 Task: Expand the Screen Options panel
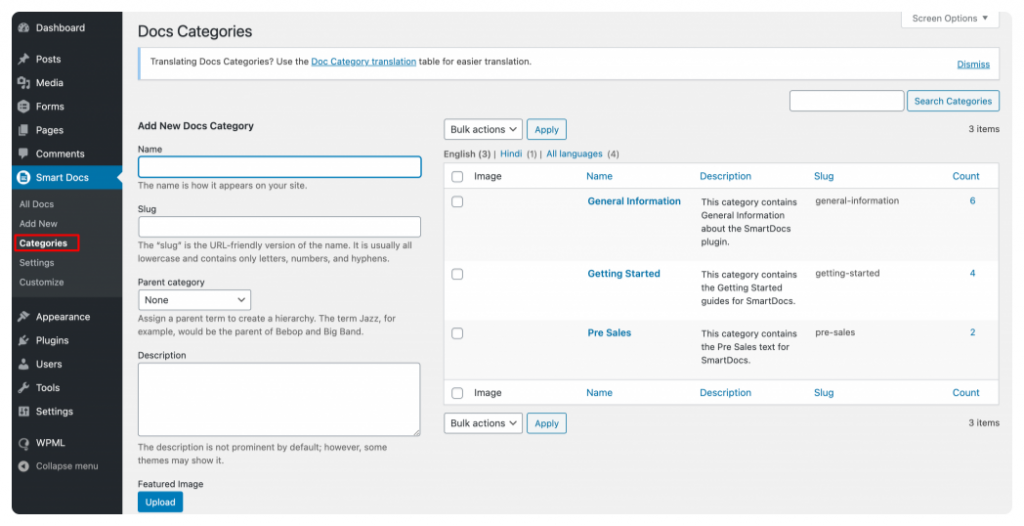point(950,18)
